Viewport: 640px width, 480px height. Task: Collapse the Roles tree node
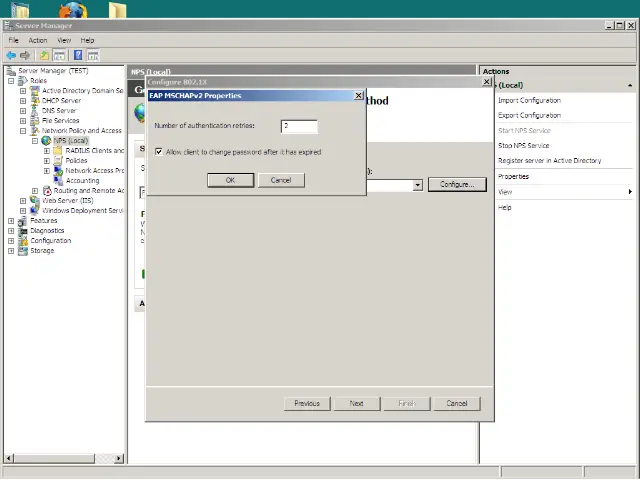tap(11, 81)
